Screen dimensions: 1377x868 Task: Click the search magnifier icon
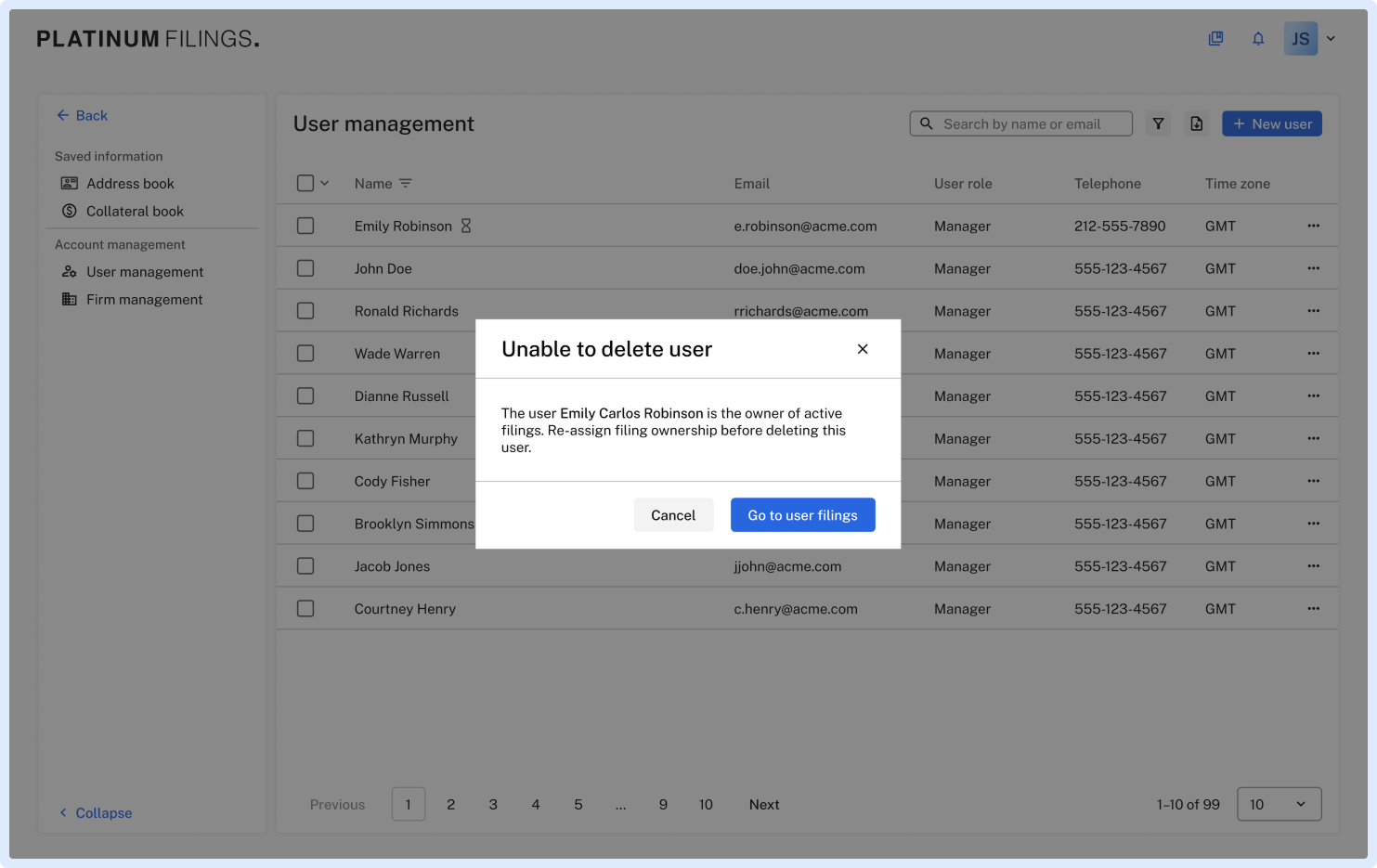click(x=927, y=123)
